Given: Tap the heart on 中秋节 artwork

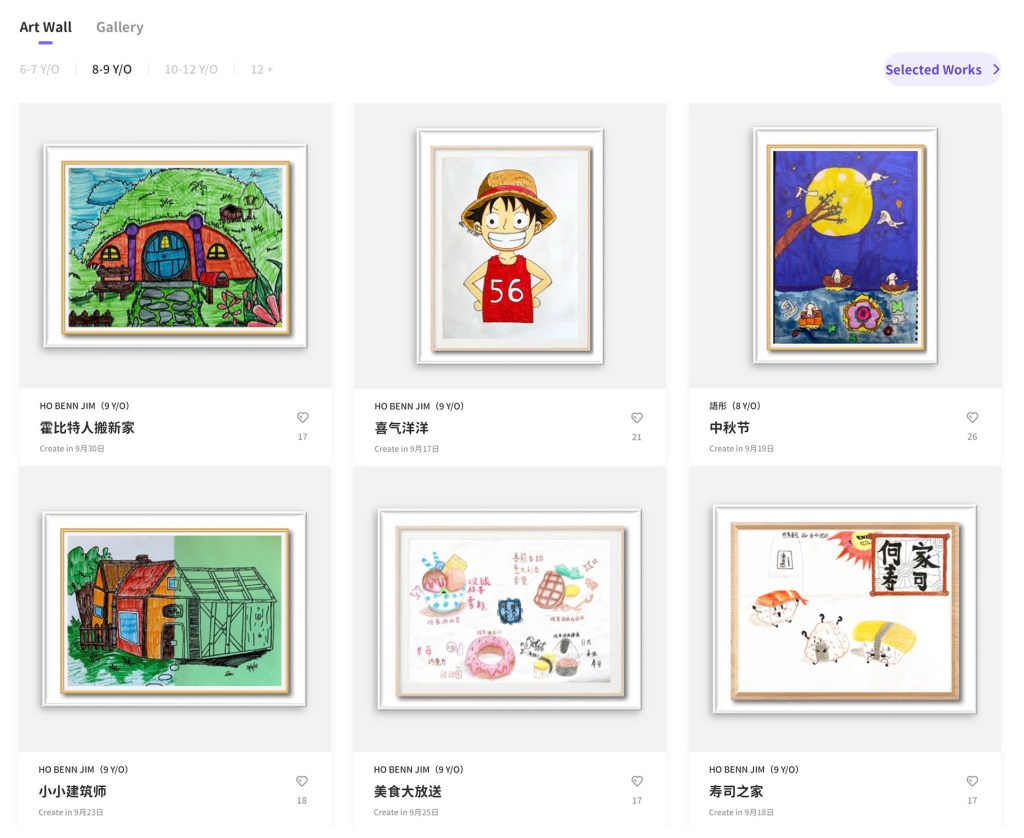Looking at the screenshot, I should pos(972,417).
